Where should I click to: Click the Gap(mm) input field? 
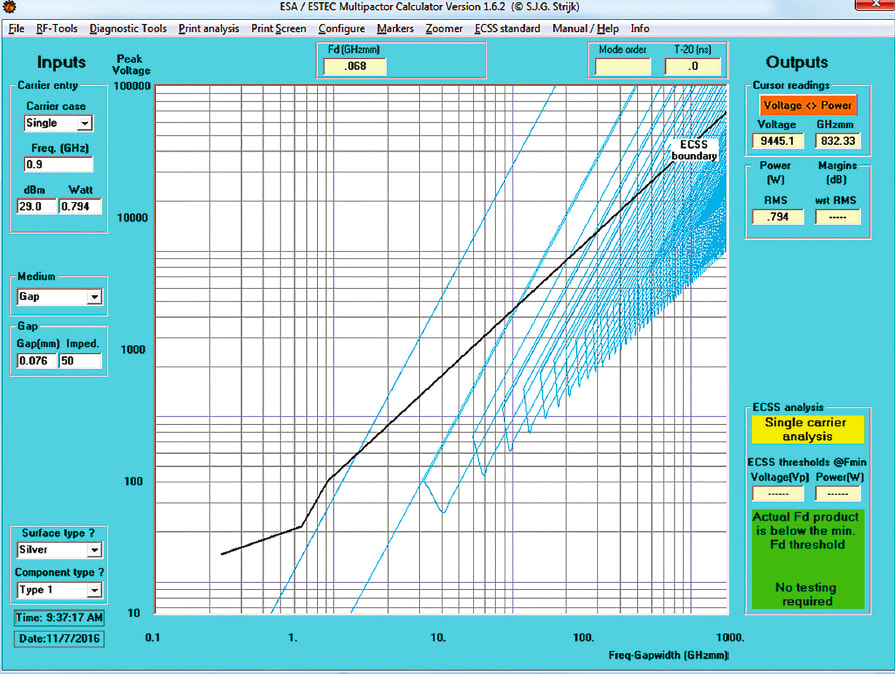(x=37, y=361)
